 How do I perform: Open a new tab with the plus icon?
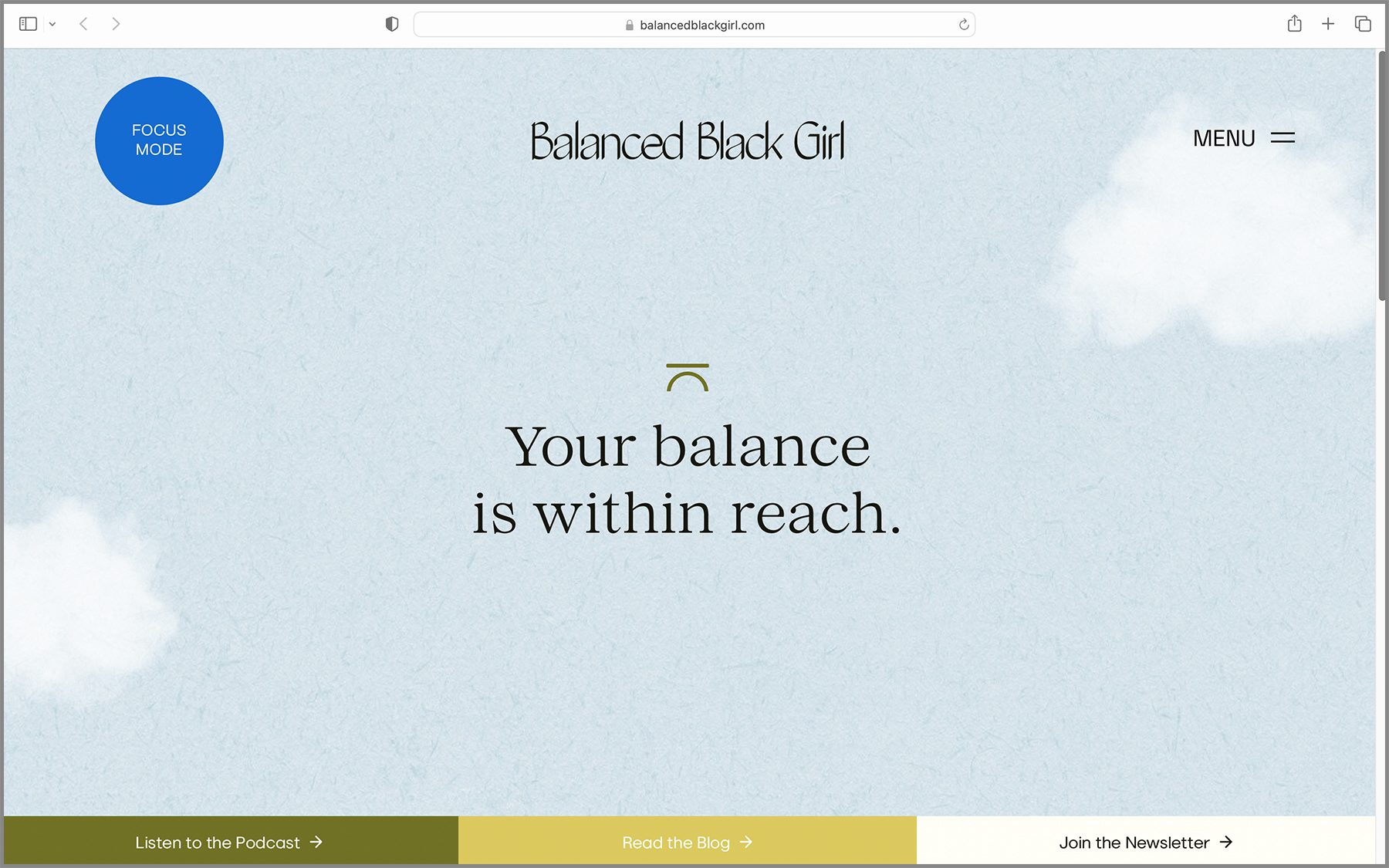click(1329, 24)
